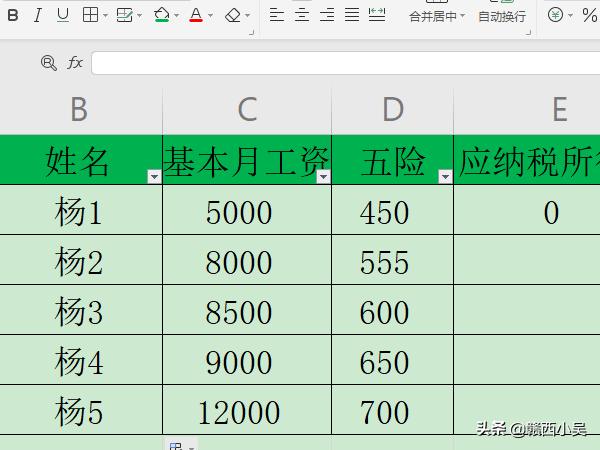Apply cell borders icon

(x=90, y=15)
